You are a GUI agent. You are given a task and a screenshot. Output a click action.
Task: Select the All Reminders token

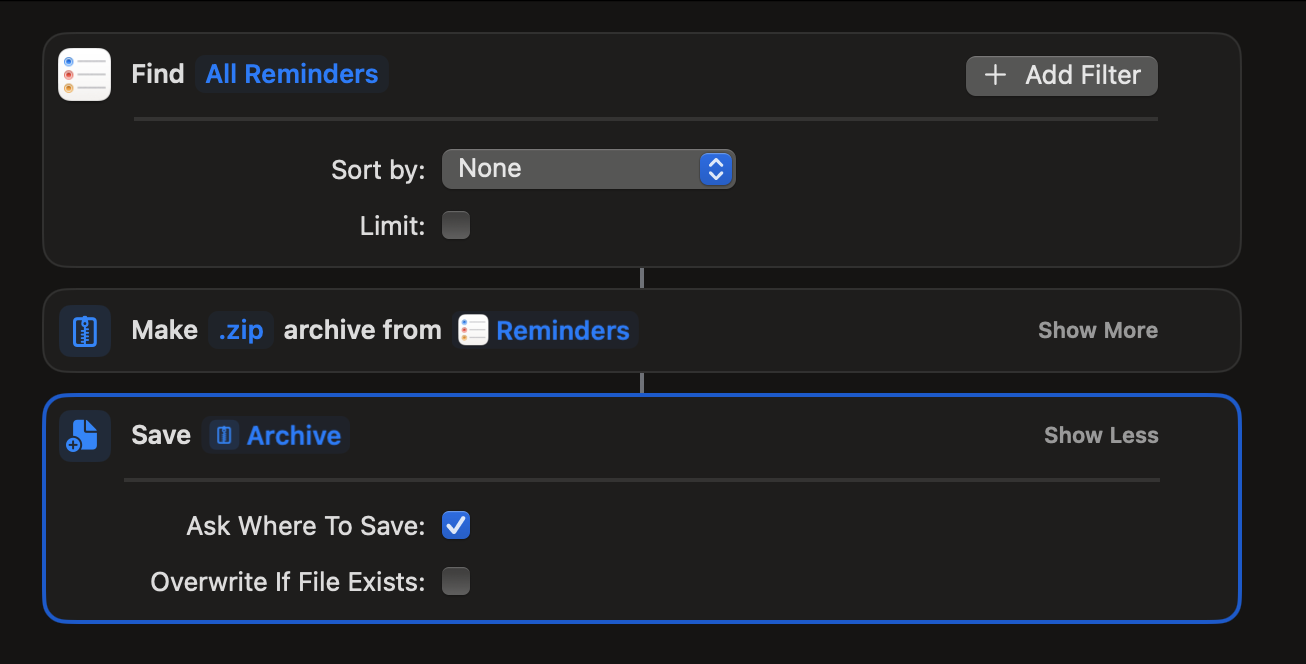[x=292, y=75]
